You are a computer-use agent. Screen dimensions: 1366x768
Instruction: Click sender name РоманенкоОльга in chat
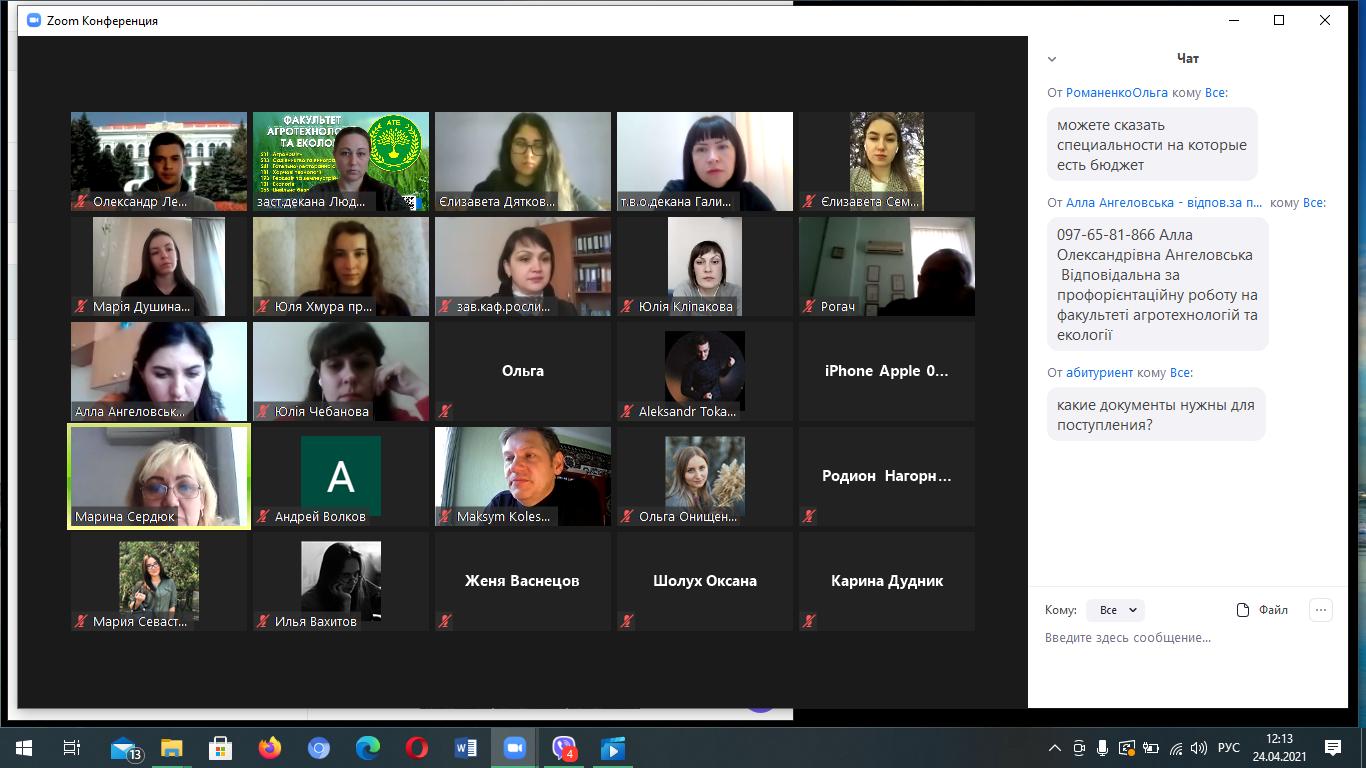[1117, 93]
